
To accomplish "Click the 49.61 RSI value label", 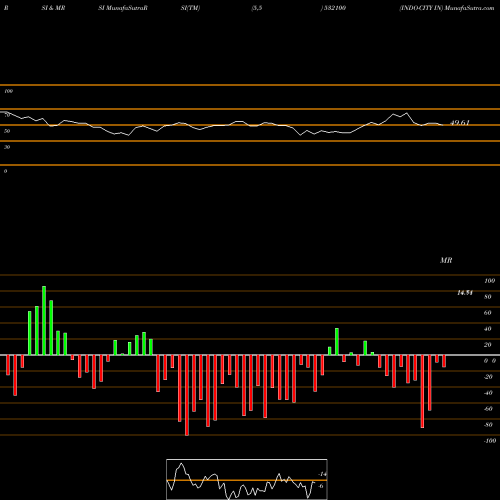I will coord(460,123).
